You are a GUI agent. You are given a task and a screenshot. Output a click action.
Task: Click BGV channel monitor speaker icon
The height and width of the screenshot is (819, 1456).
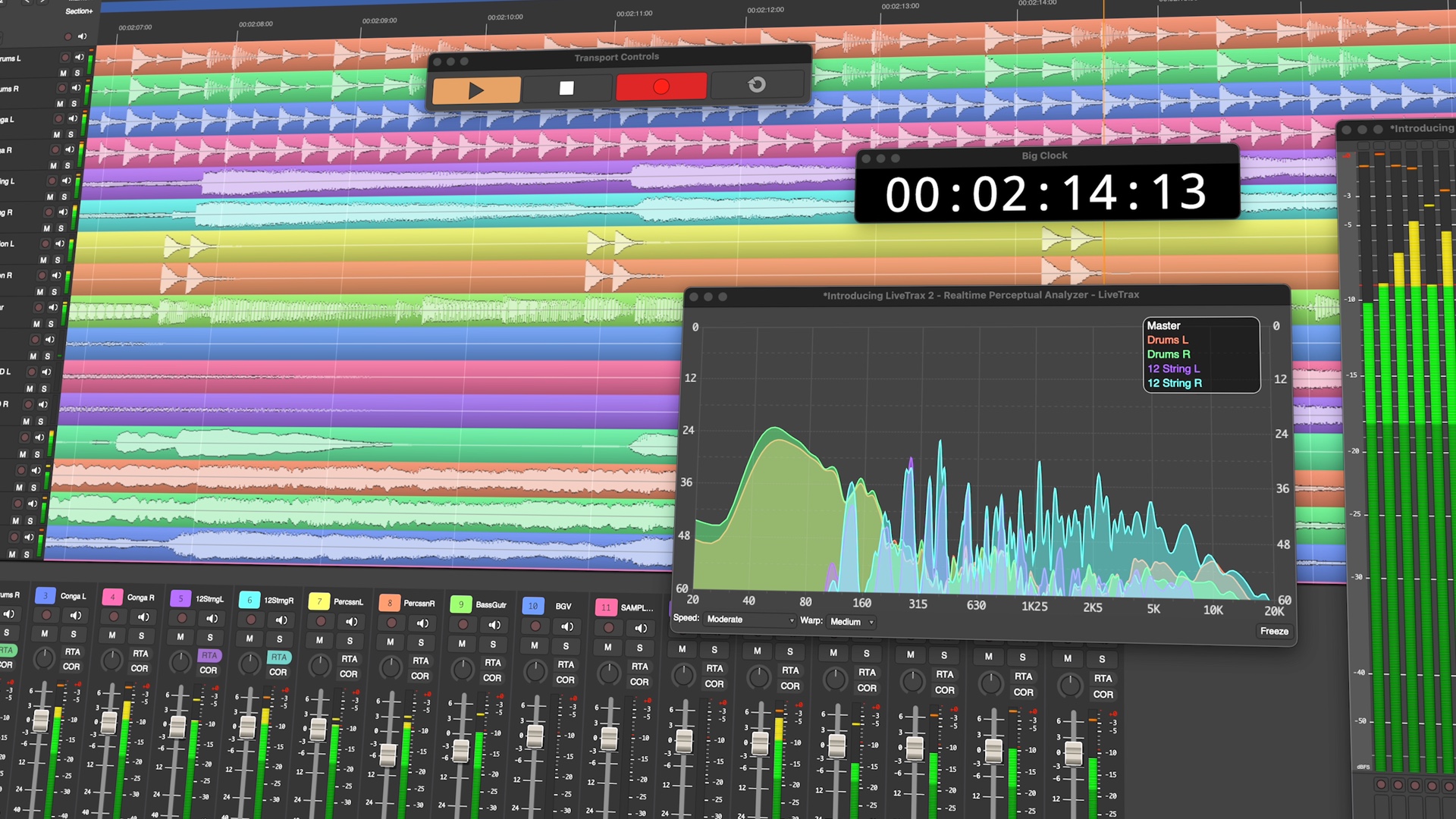point(566,626)
